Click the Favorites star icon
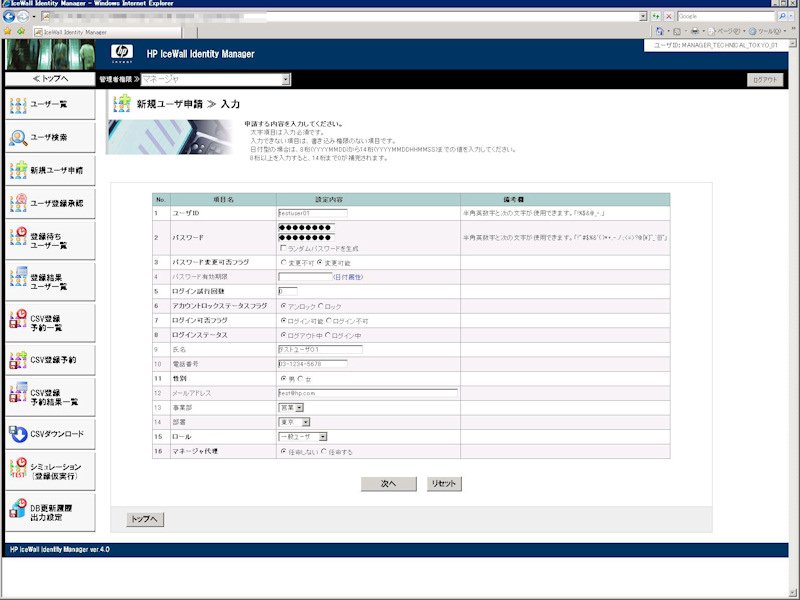This screenshot has width=800, height=600. pos(8,32)
